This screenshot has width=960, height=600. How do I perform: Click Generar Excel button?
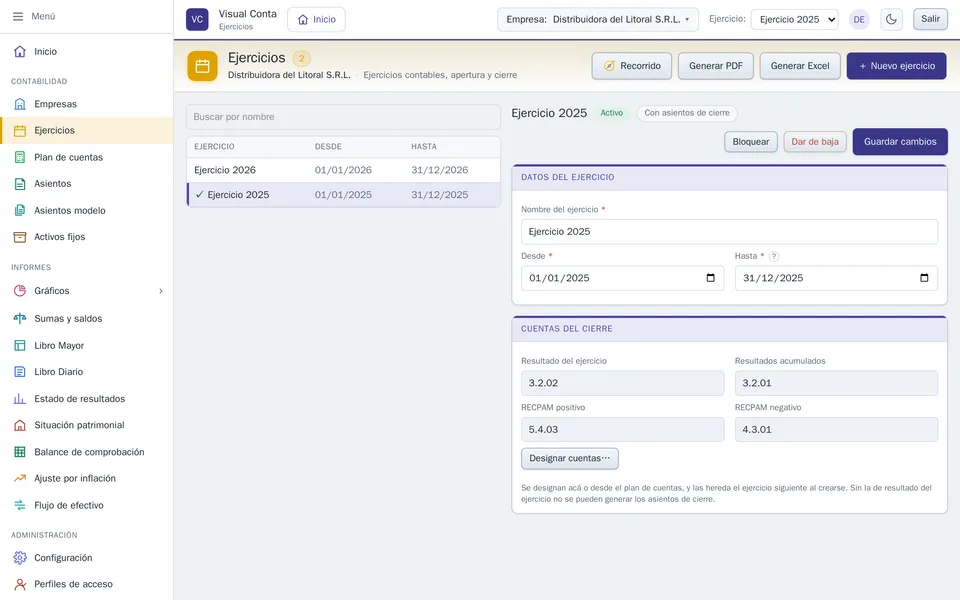coord(800,66)
